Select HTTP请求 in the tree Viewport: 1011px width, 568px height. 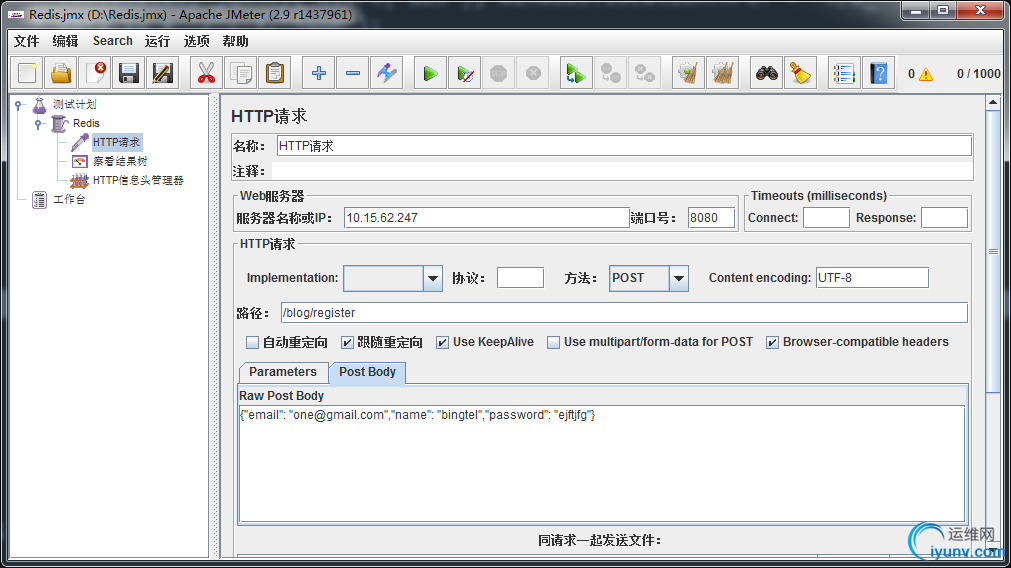pyautogui.click(x=116, y=142)
